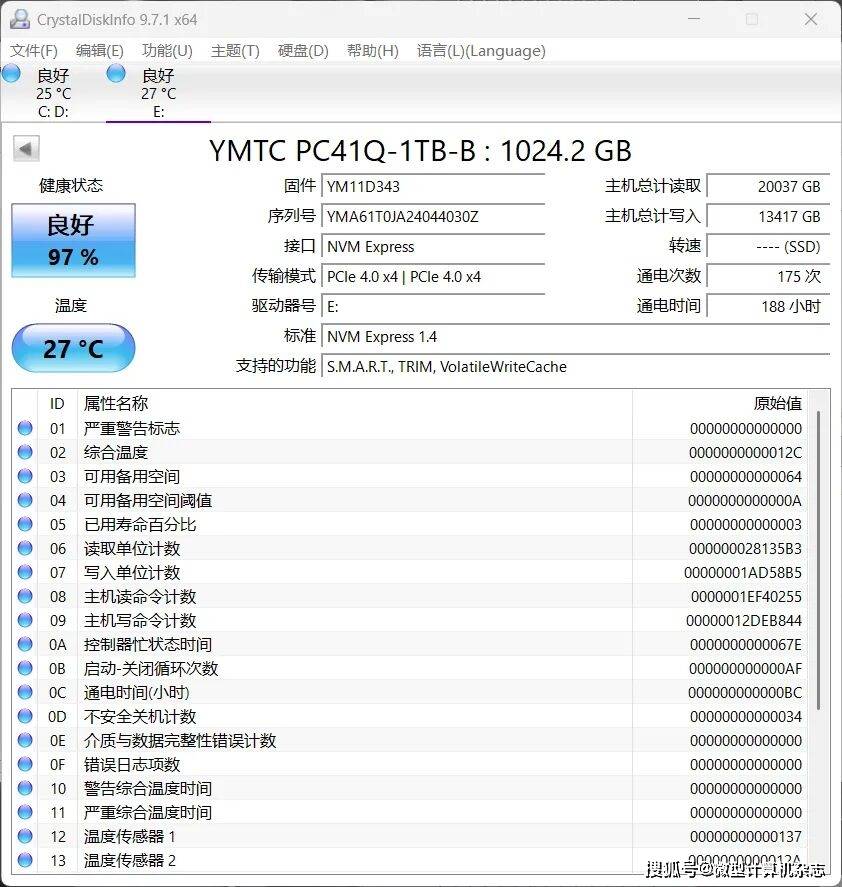
Task: Click the status orb for 已用寿命百分比 row
Action: [x=25, y=525]
